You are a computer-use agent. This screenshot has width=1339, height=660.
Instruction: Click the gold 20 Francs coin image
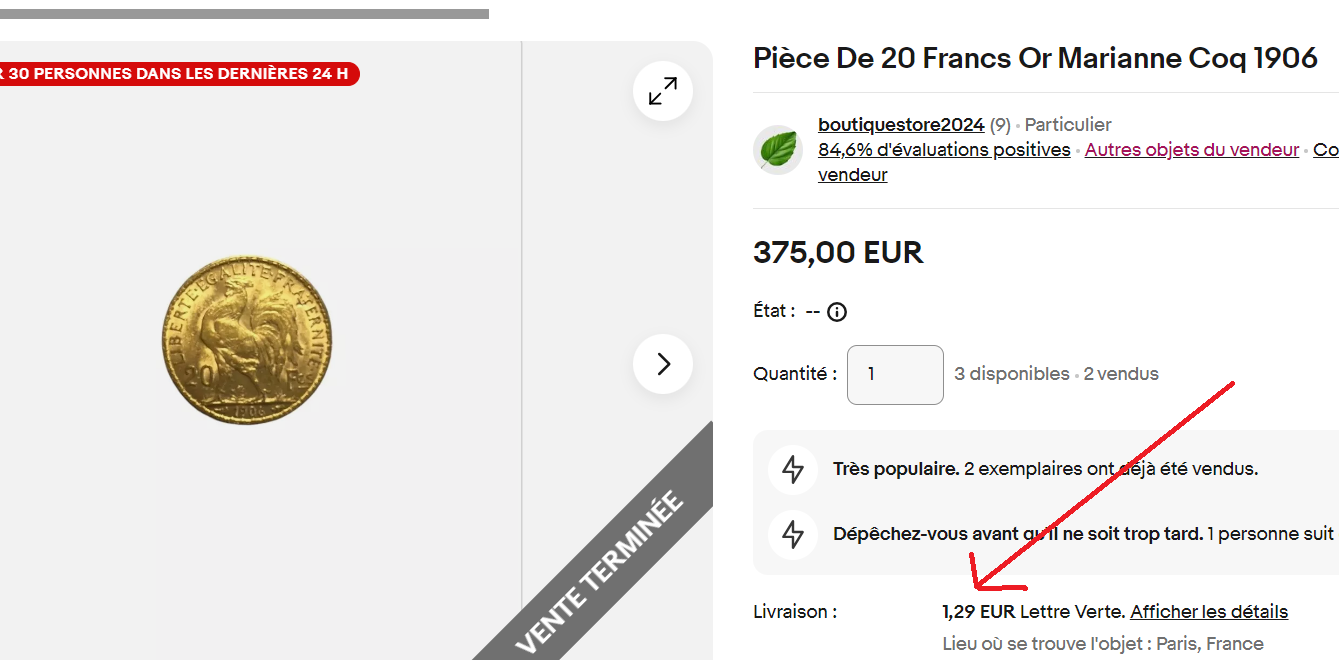point(247,340)
